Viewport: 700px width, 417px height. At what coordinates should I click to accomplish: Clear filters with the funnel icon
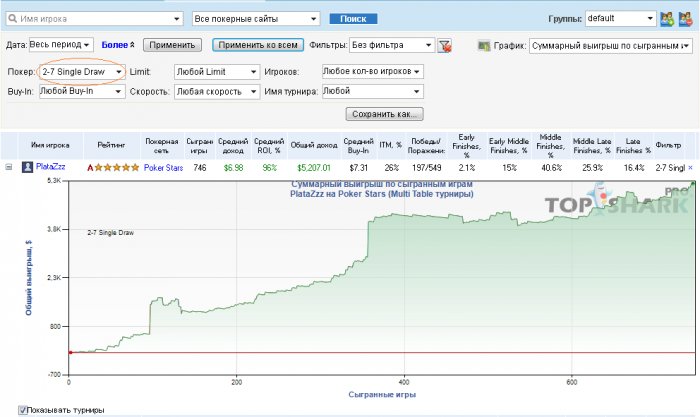444,46
